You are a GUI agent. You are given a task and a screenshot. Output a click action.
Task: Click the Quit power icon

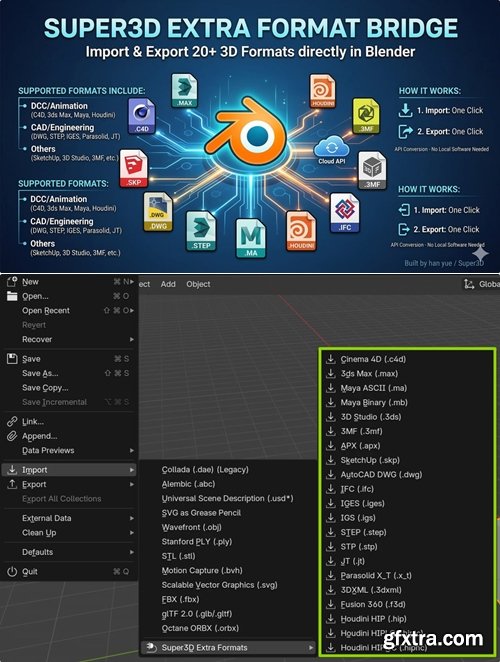pyautogui.click(x=12, y=572)
